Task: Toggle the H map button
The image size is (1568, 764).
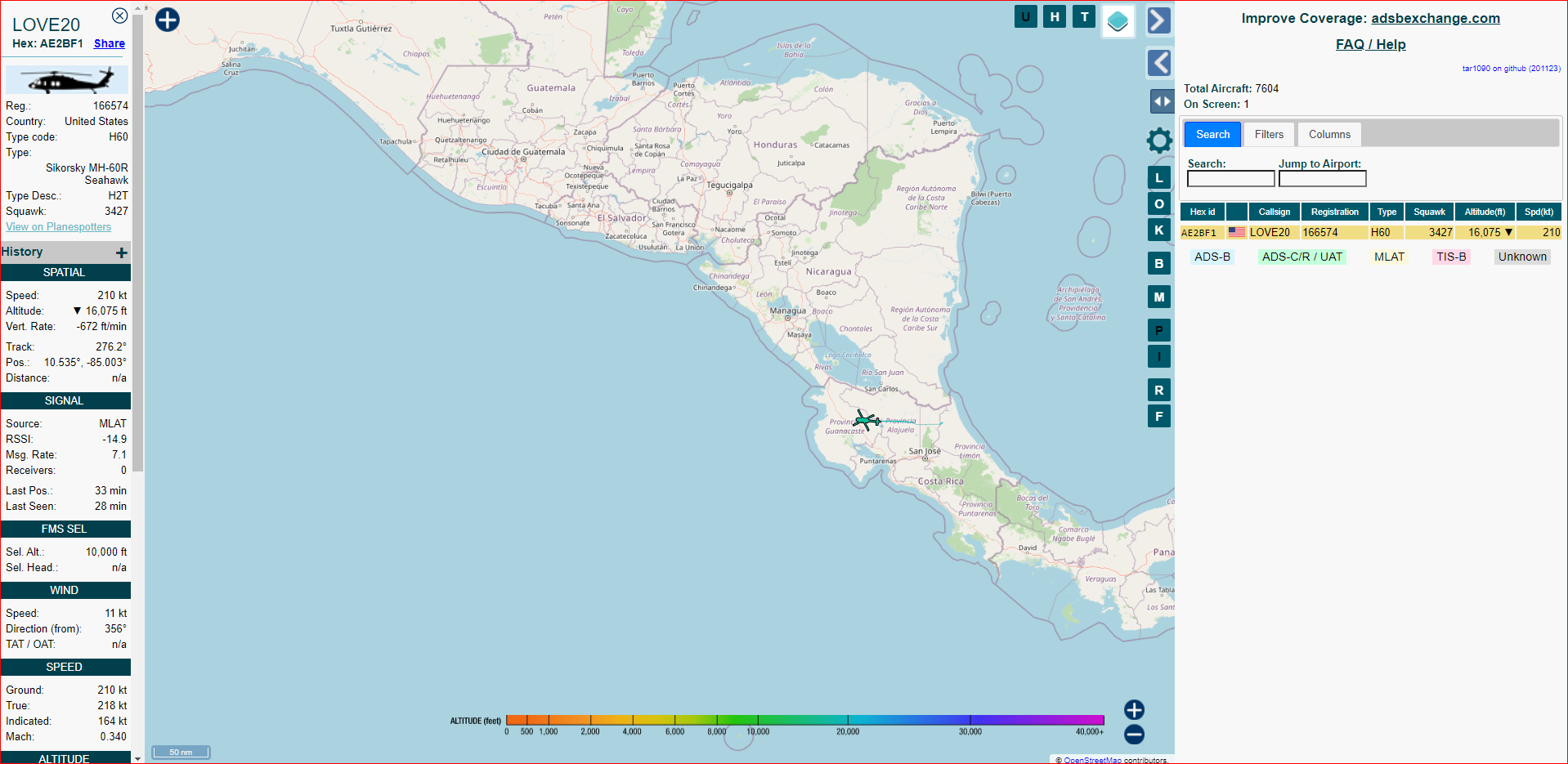Action: [1055, 16]
